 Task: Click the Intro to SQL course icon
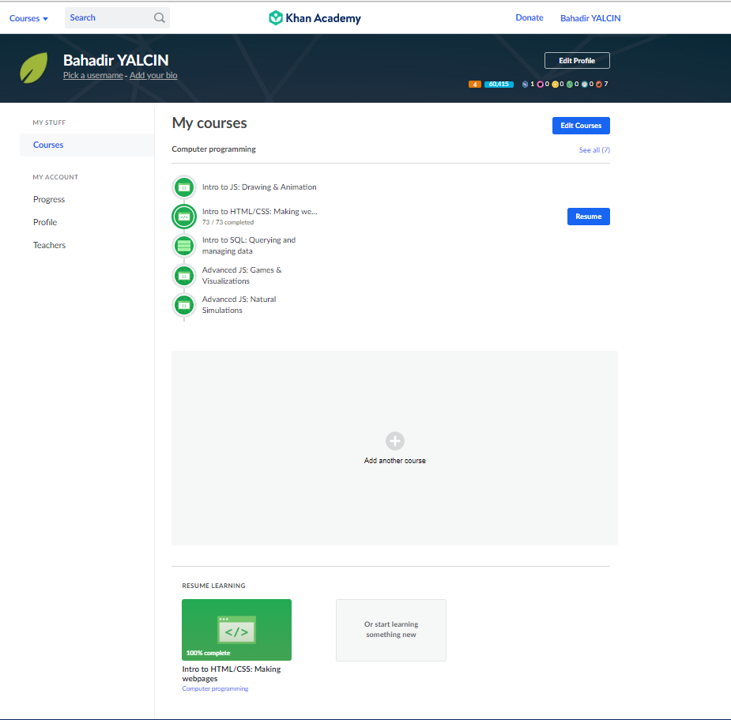tap(184, 246)
